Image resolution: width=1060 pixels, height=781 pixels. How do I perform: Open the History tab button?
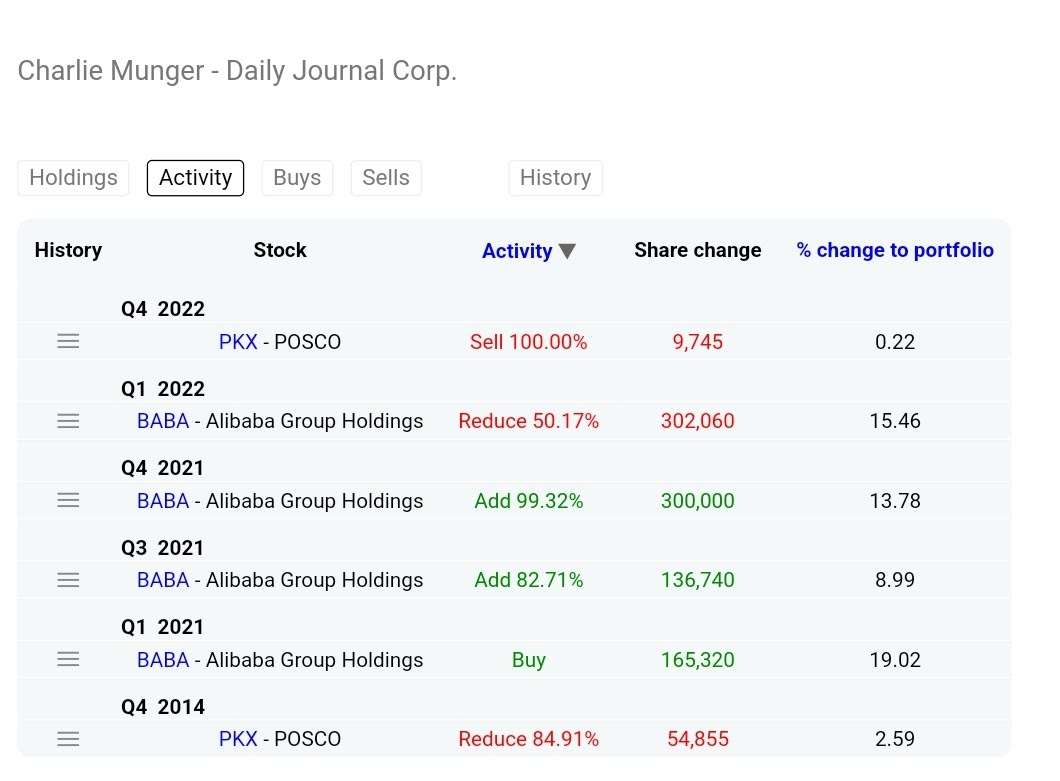(x=556, y=178)
